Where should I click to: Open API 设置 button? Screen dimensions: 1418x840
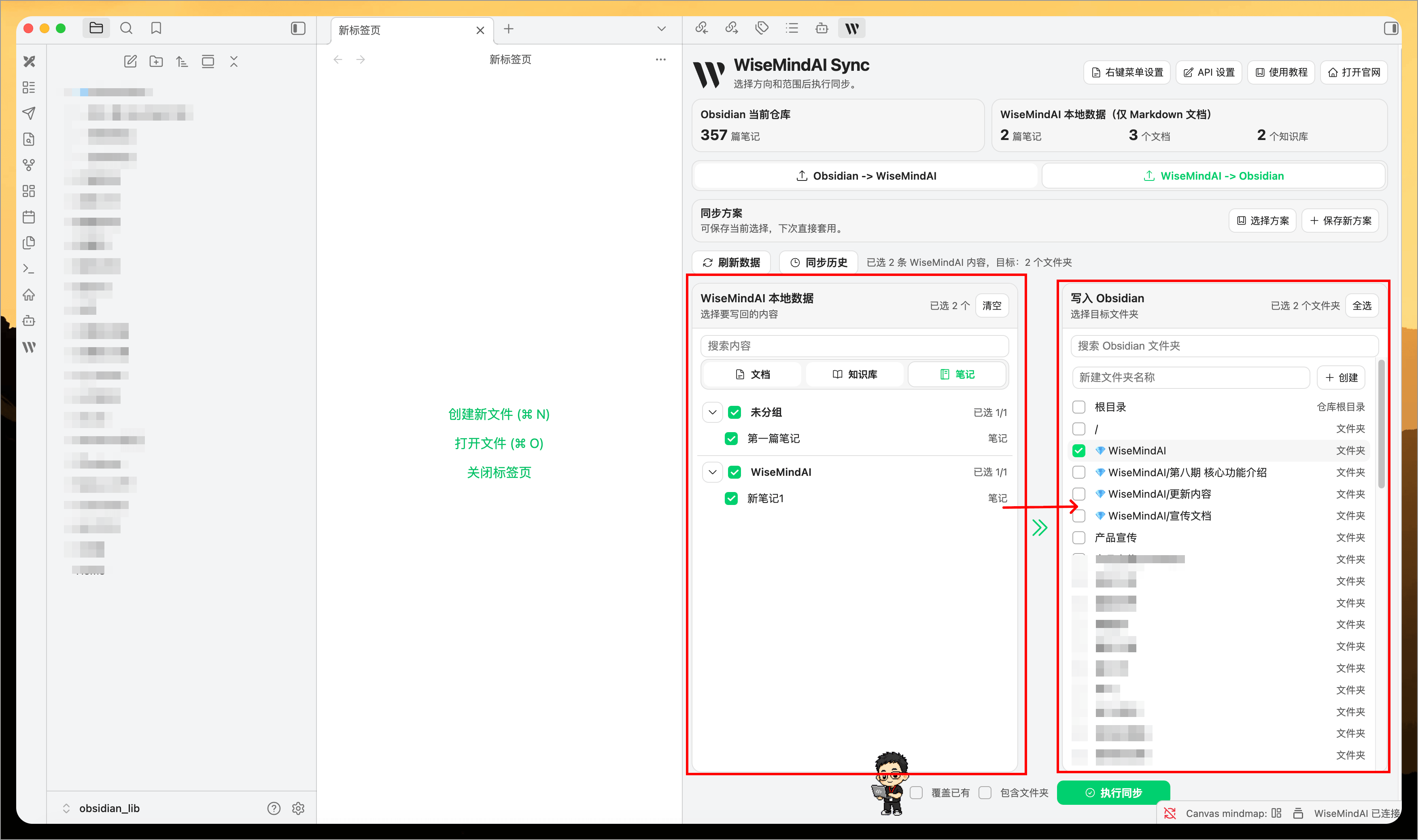1208,72
